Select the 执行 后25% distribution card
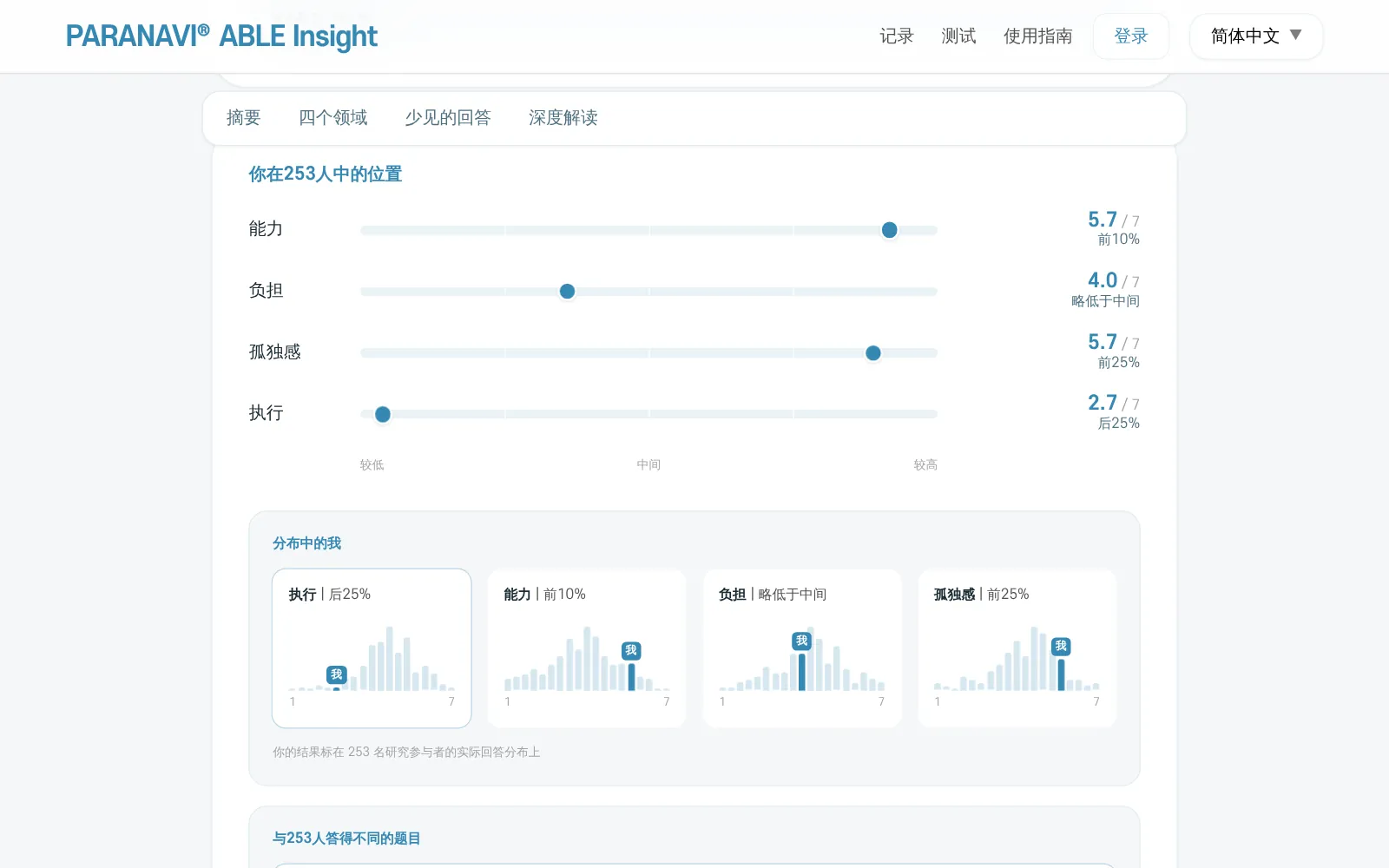Image resolution: width=1389 pixels, height=868 pixels. 372,648
